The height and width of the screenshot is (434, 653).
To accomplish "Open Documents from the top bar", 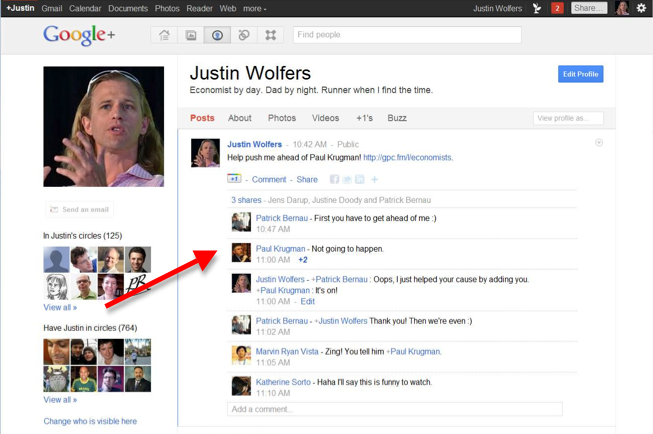I will coord(128,8).
